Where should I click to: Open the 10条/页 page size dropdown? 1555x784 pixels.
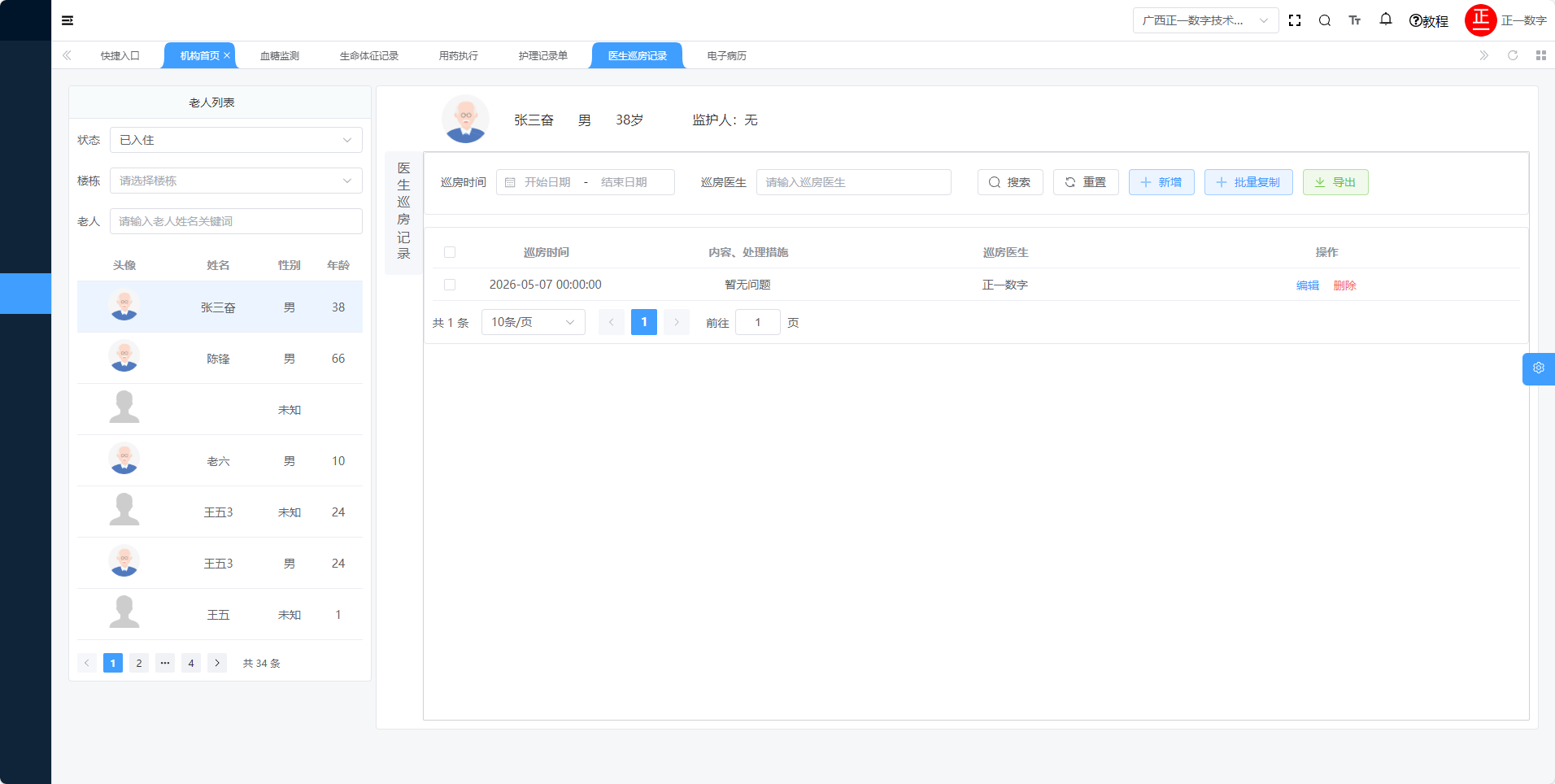(534, 322)
